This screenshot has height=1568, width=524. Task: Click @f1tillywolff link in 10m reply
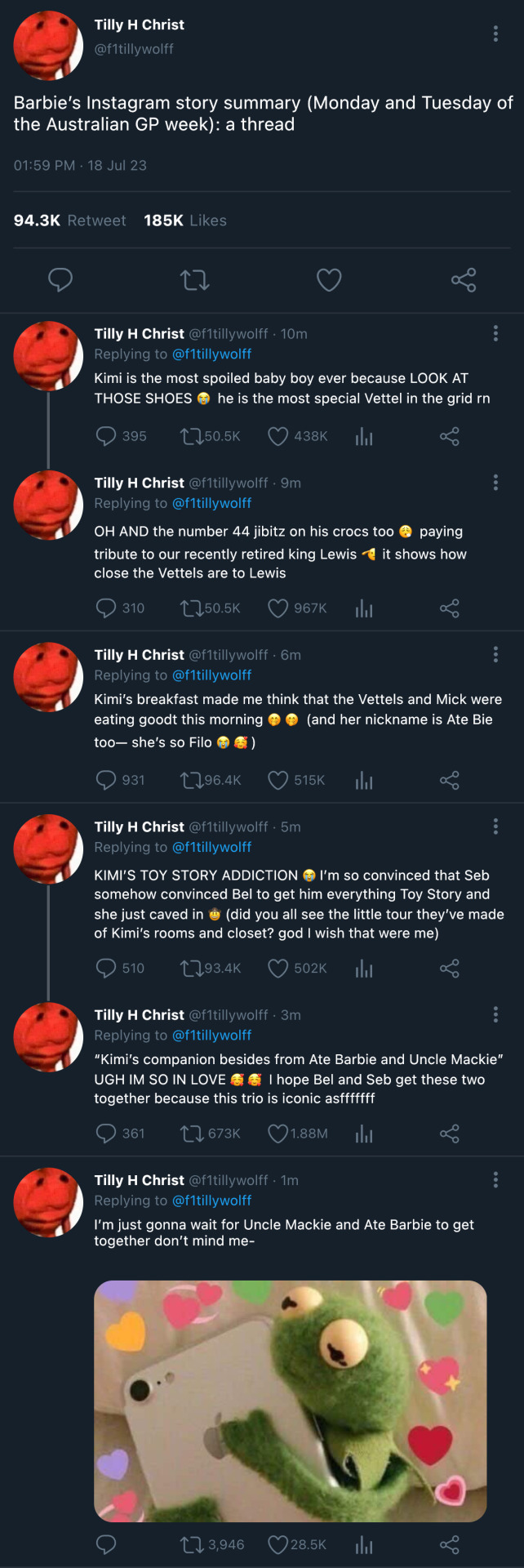(x=211, y=354)
